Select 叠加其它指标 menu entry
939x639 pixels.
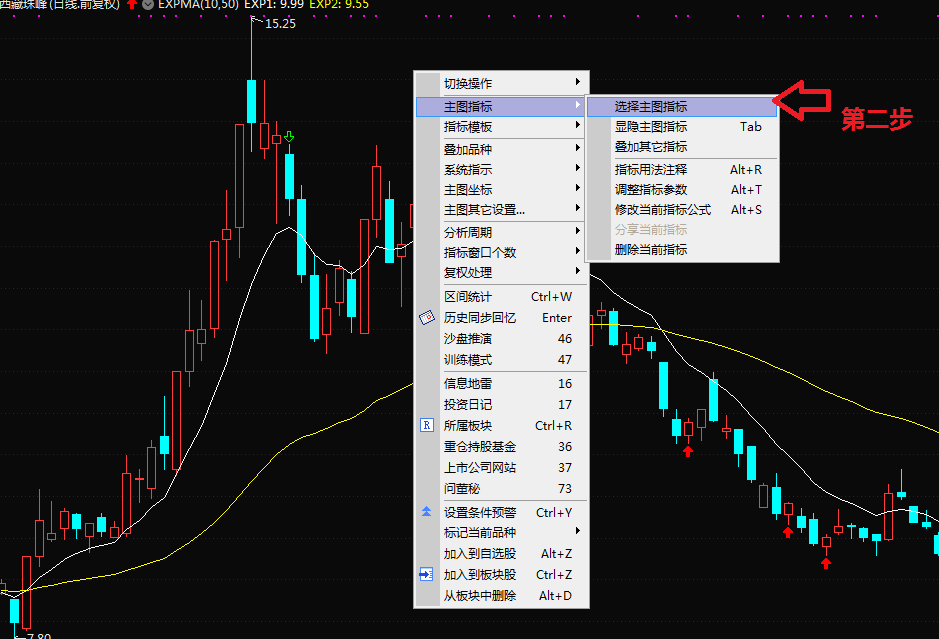[x=682, y=147]
